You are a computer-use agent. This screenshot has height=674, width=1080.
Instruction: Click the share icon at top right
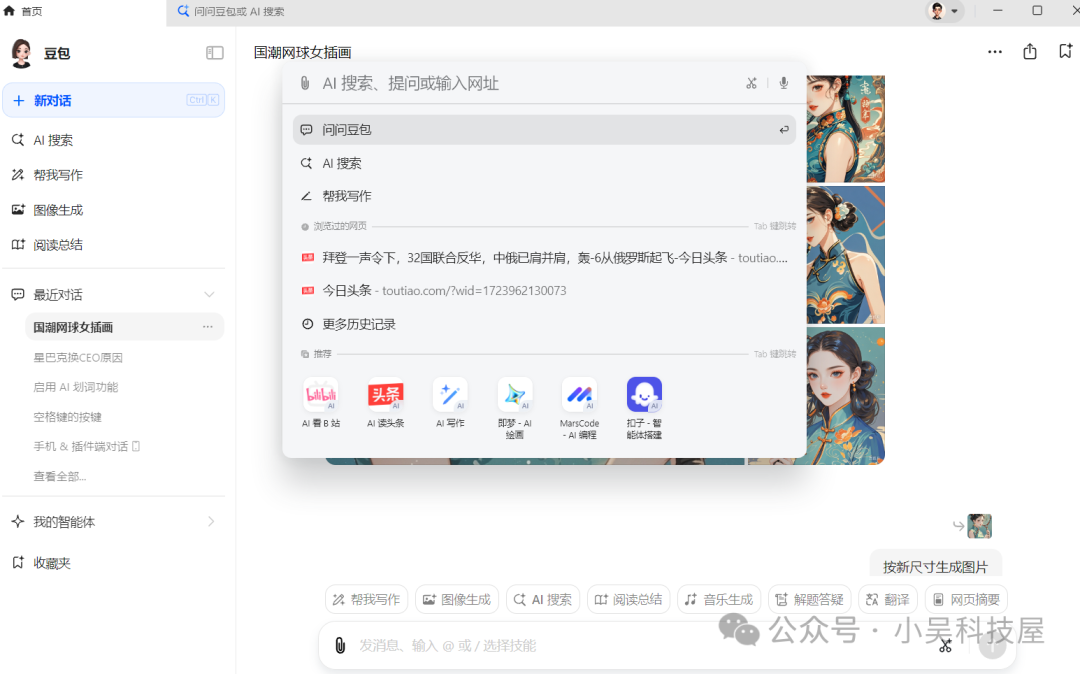pyautogui.click(x=1030, y=52)
